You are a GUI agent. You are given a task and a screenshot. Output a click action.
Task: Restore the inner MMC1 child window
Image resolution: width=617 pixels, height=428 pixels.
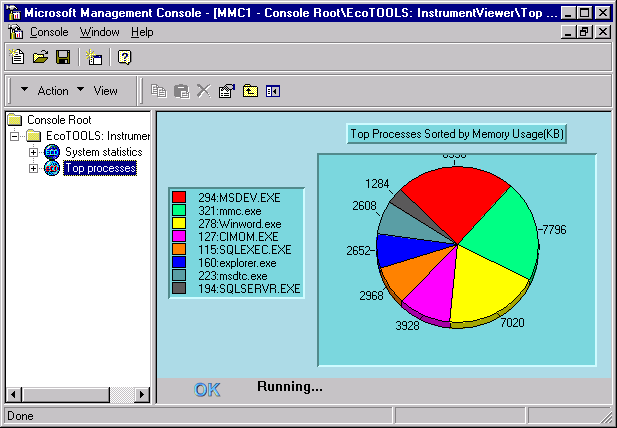coord(584,32)
